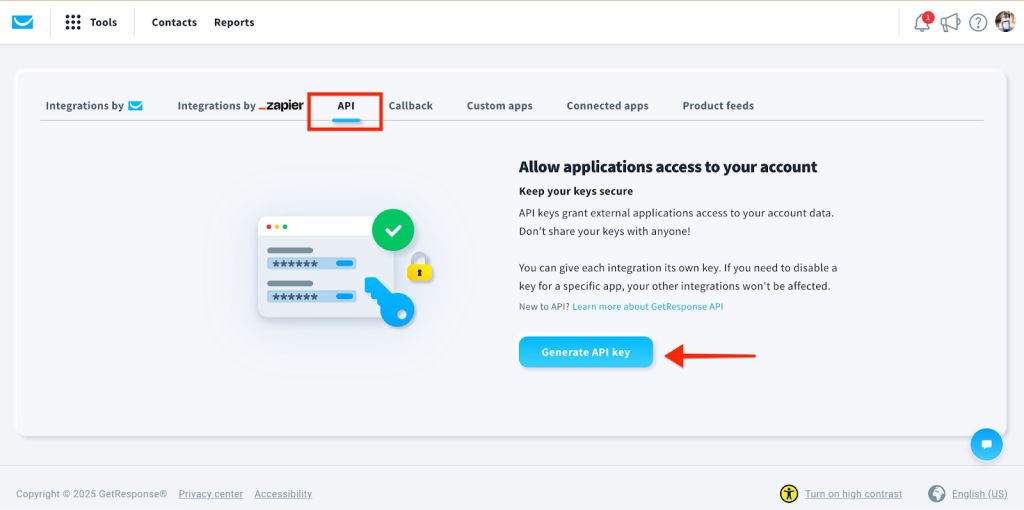Open the help question mark icon
1024x510 pixels.
pos(978,22)
